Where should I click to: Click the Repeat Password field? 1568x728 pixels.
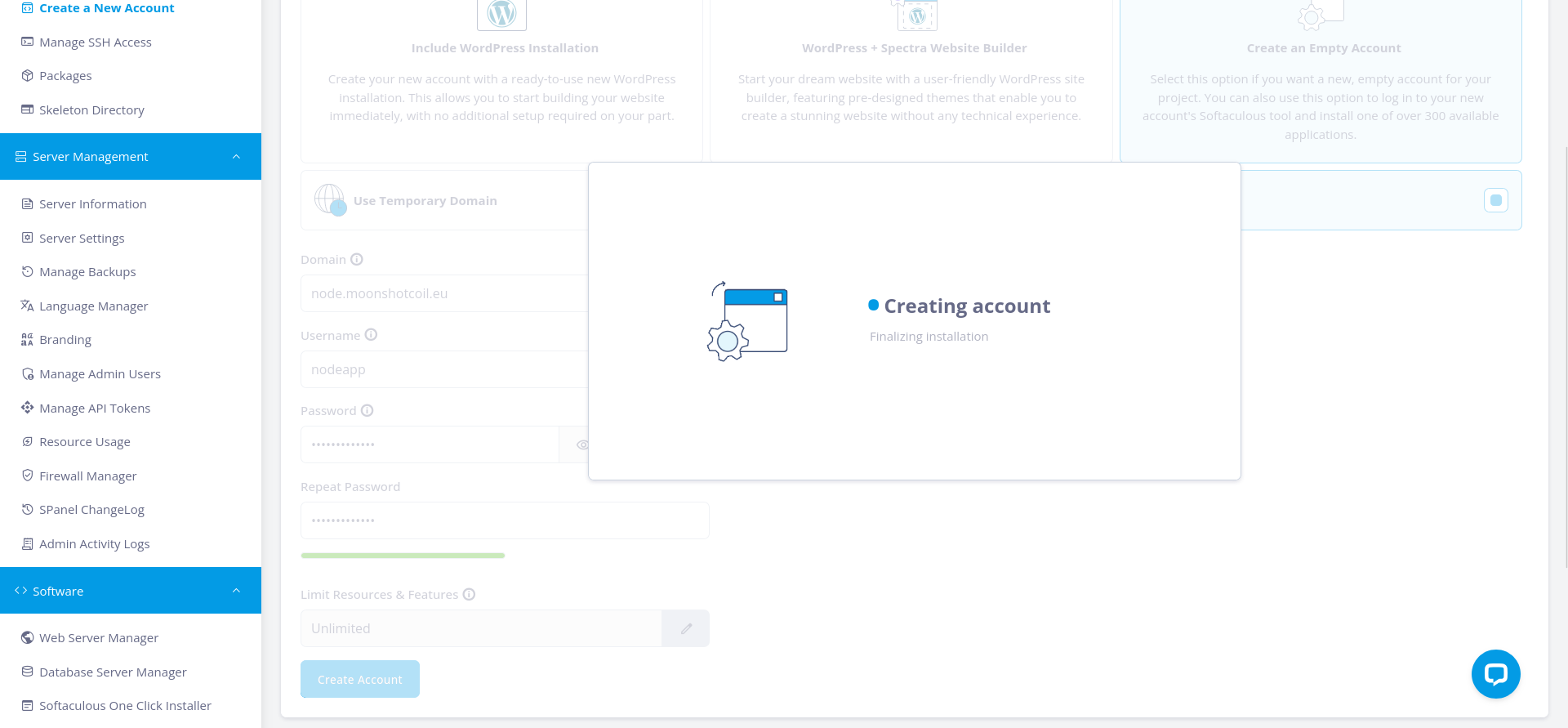pyautogui.click(x=505, y=520)
